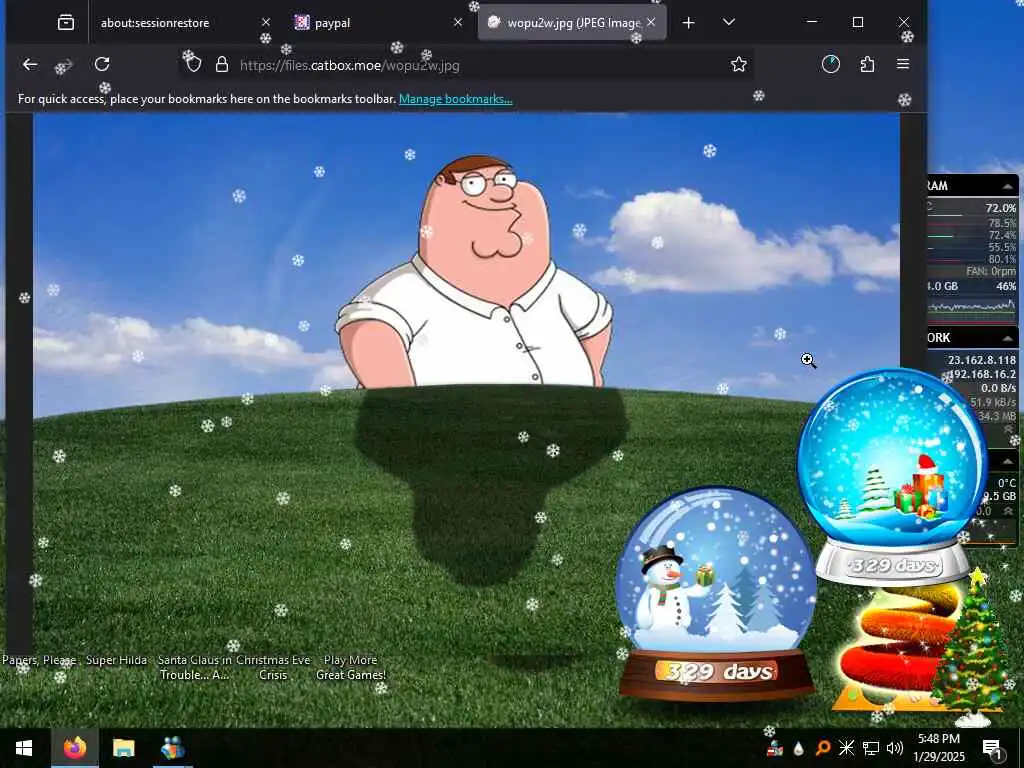The width and height of the screenshot is (1024, 768).
Task: Open Santa Claus in Trouble desktop shortcut
Action: [195, 667]
